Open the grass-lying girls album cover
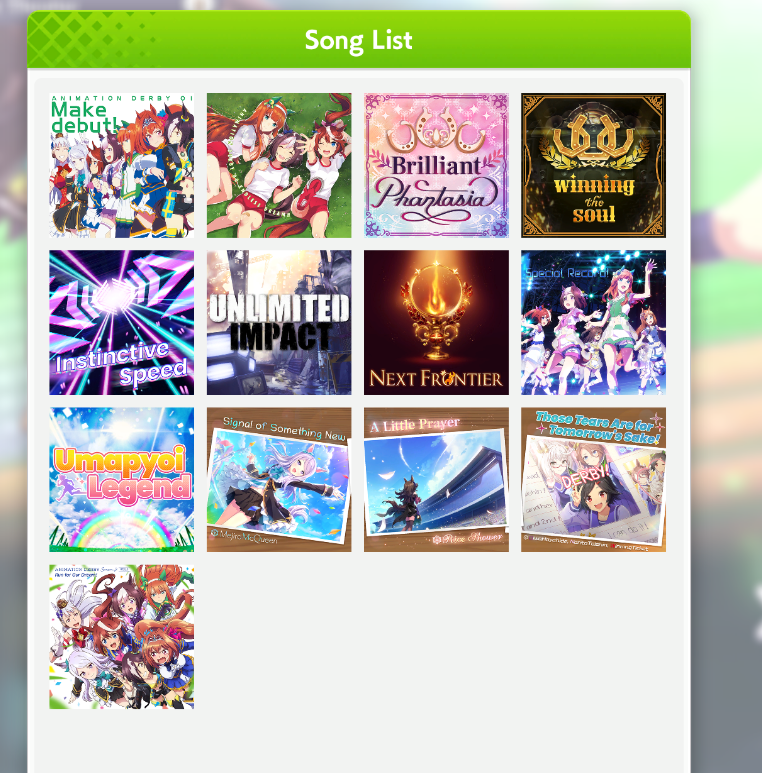762x773 pixels. pos(279,166)
